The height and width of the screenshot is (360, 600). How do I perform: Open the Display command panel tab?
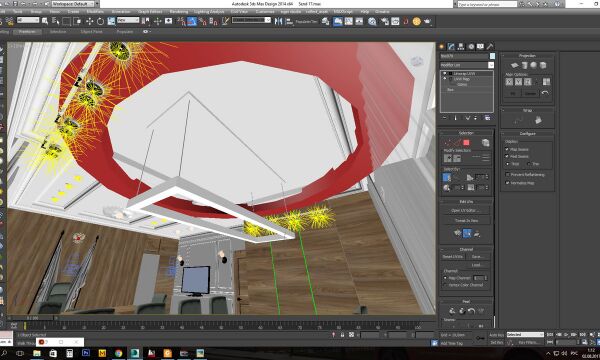(480, 46)
